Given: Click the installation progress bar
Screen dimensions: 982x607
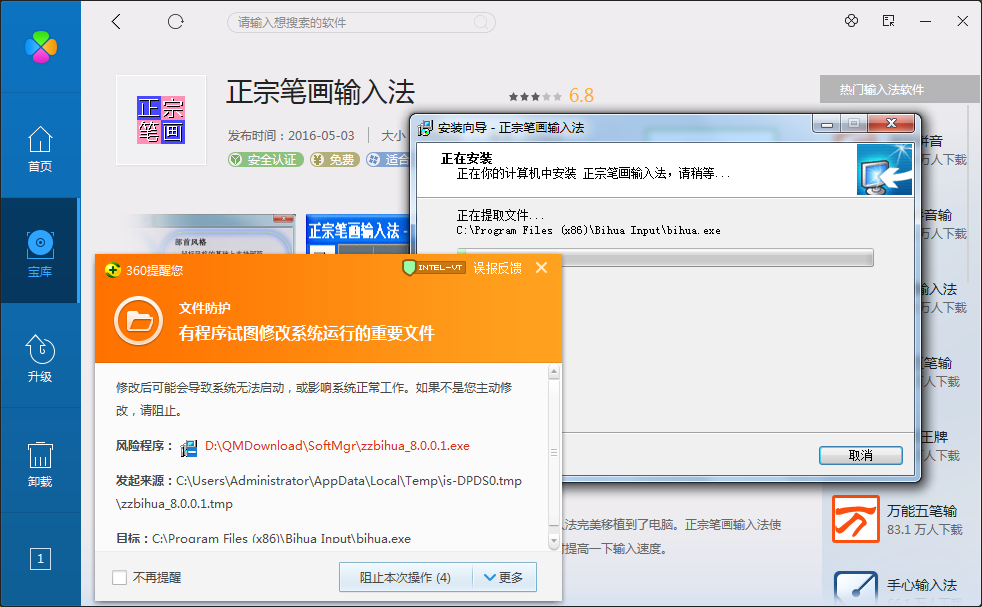Looking at the screenshot, I should click(x=665, y=258).
